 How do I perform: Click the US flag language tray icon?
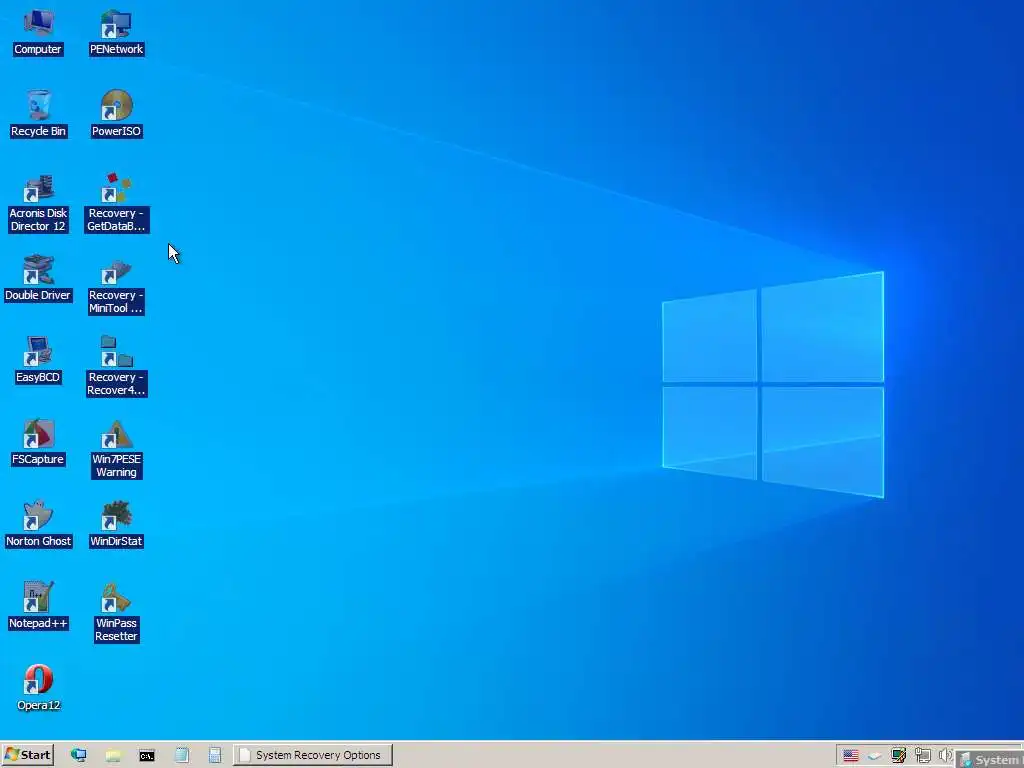point(850,756)
